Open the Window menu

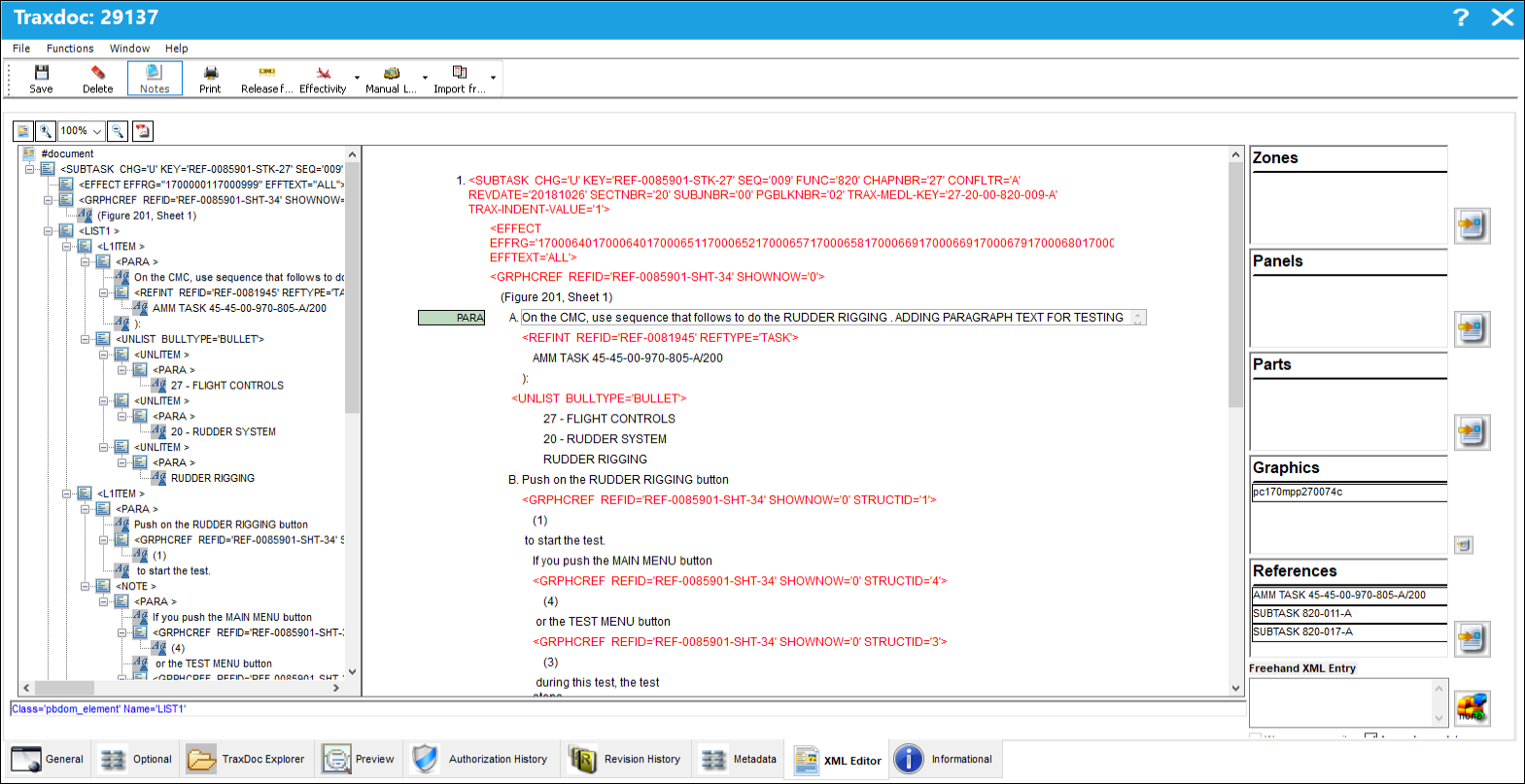[x=129, y=49]
